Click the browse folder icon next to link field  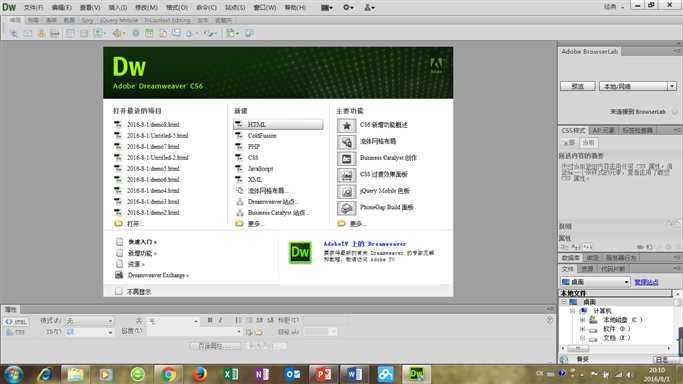pyautogui.click(x=259, y=332)
